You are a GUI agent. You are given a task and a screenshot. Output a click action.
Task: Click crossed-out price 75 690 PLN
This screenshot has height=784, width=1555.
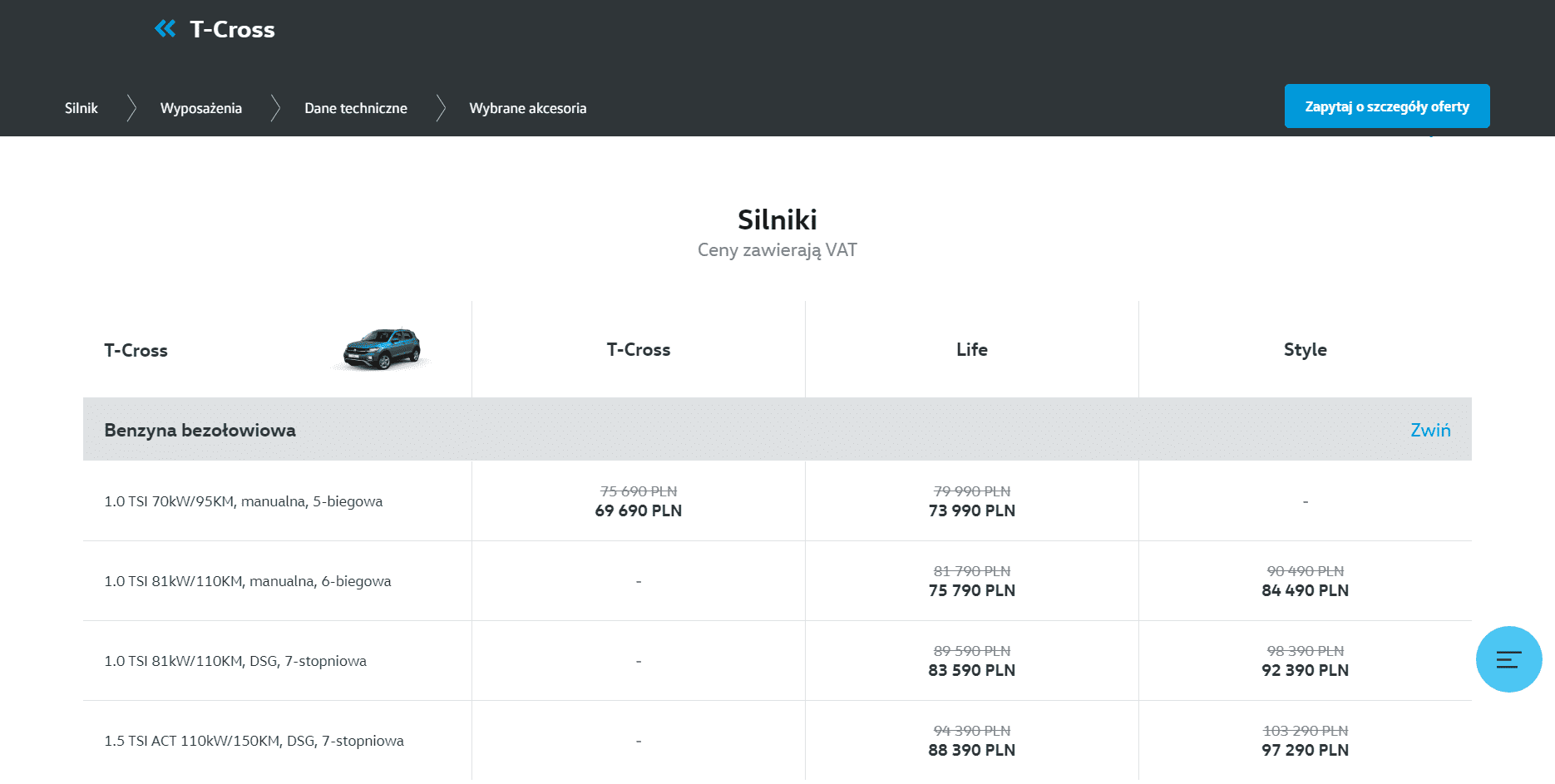639,491
